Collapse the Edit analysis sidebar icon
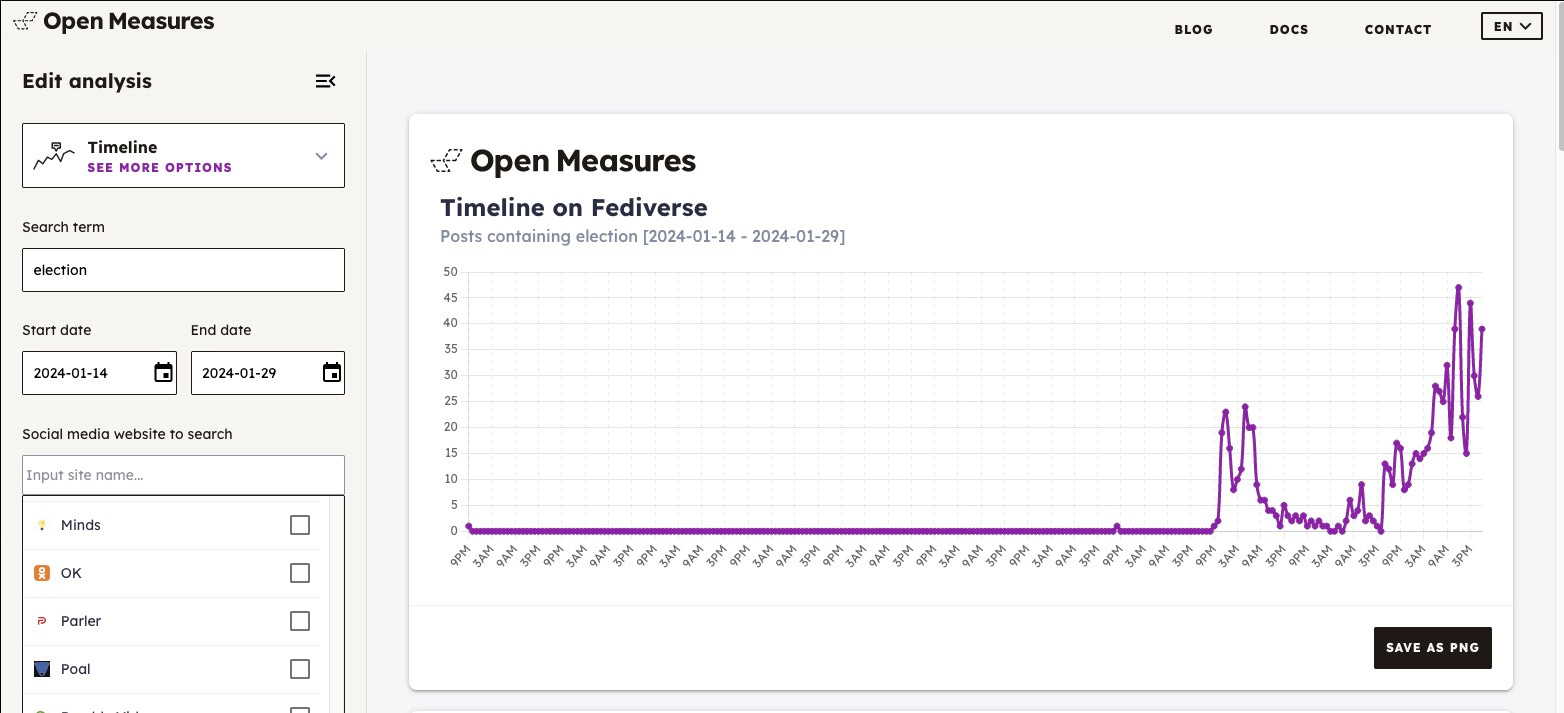Screen dimensions: 1564x713 (325, 81)
